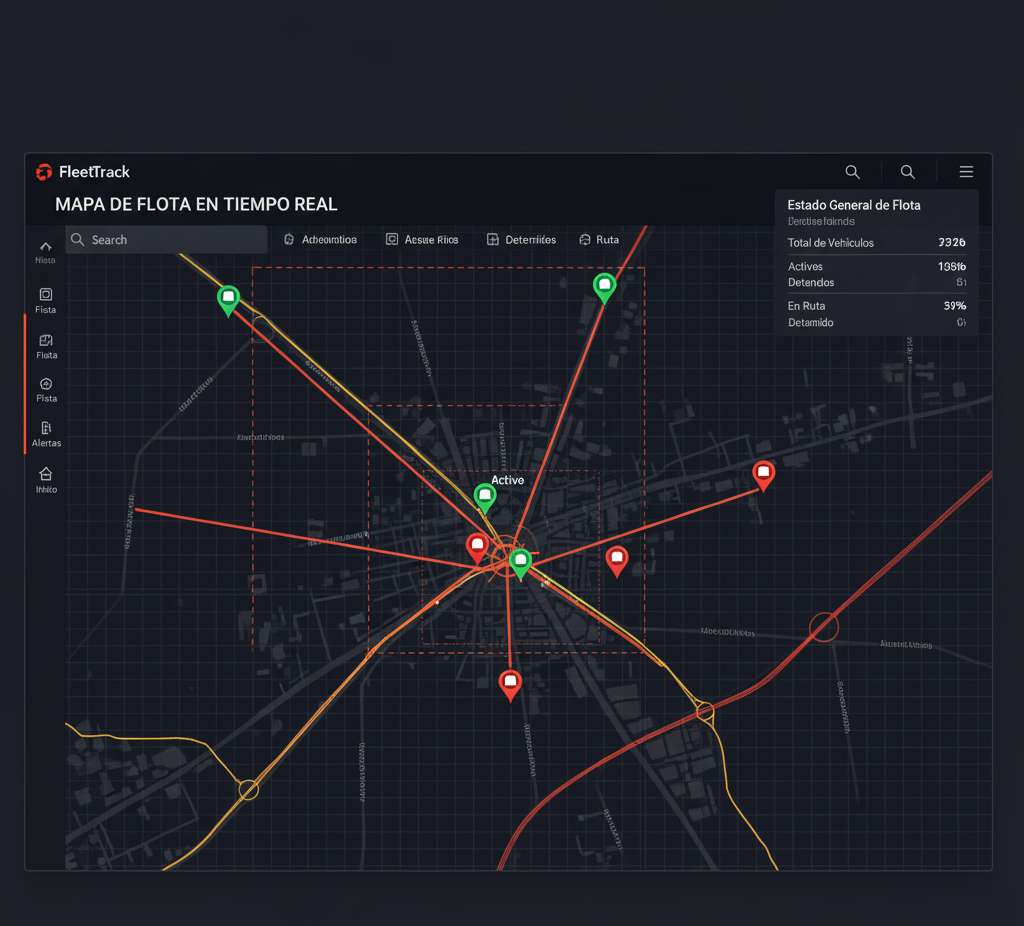This screenshot has height=926, width=1024.
Task: Go to the home icon in sidebar
Action: (x=46, y=474)
